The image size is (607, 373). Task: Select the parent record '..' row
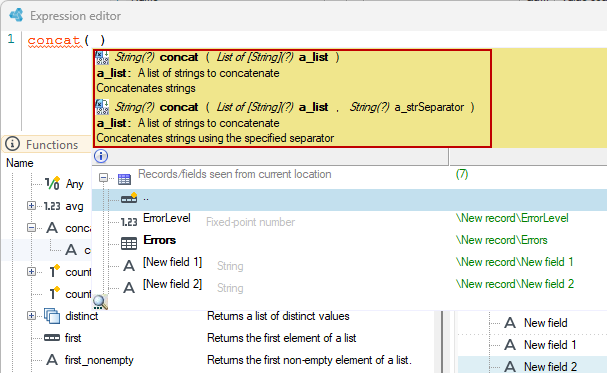(349, 200)
